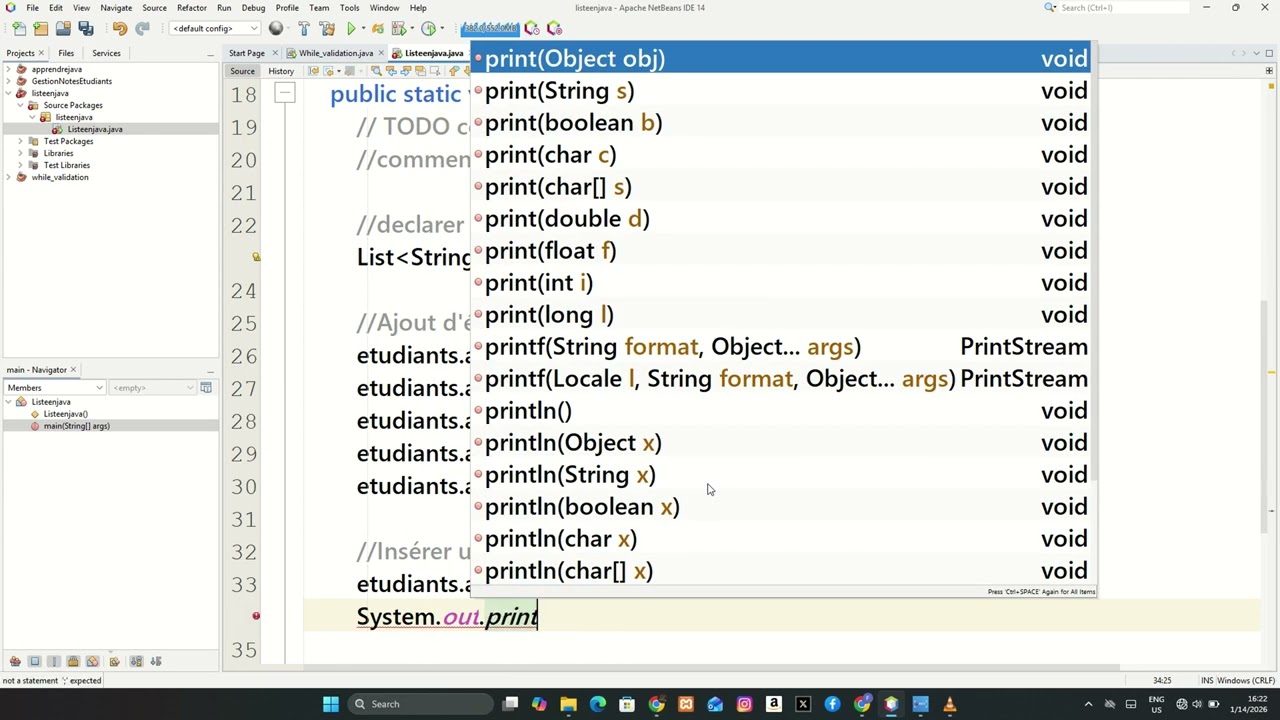Viewport: 1280px width, 720px height.
Task: Open File Explorer from the taskbar
Action: click(568, 704)
